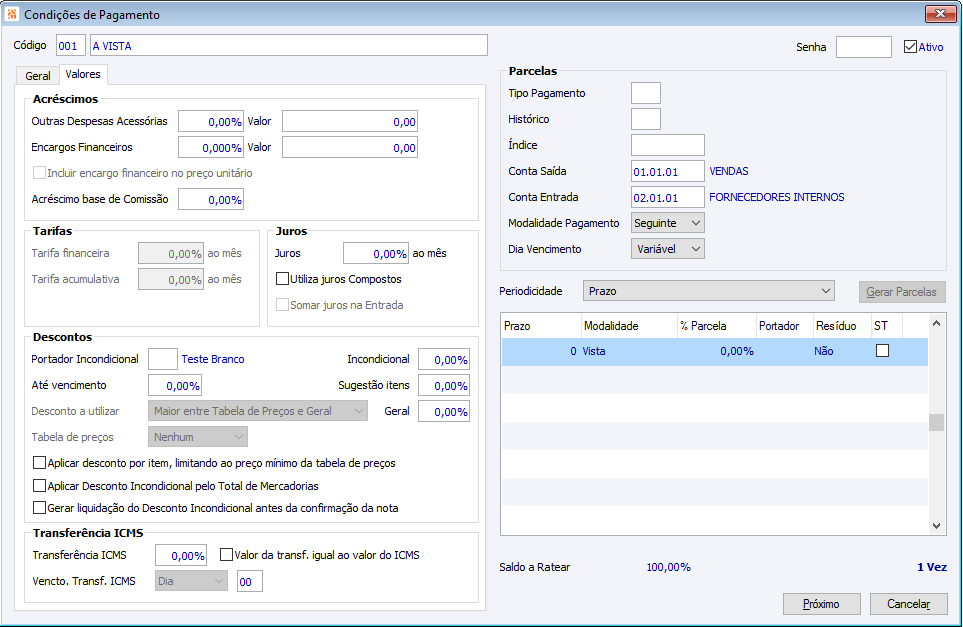Click Conta Entrada field 02.01.01
The image size is (963, 627).
click(x=668, y=197)
